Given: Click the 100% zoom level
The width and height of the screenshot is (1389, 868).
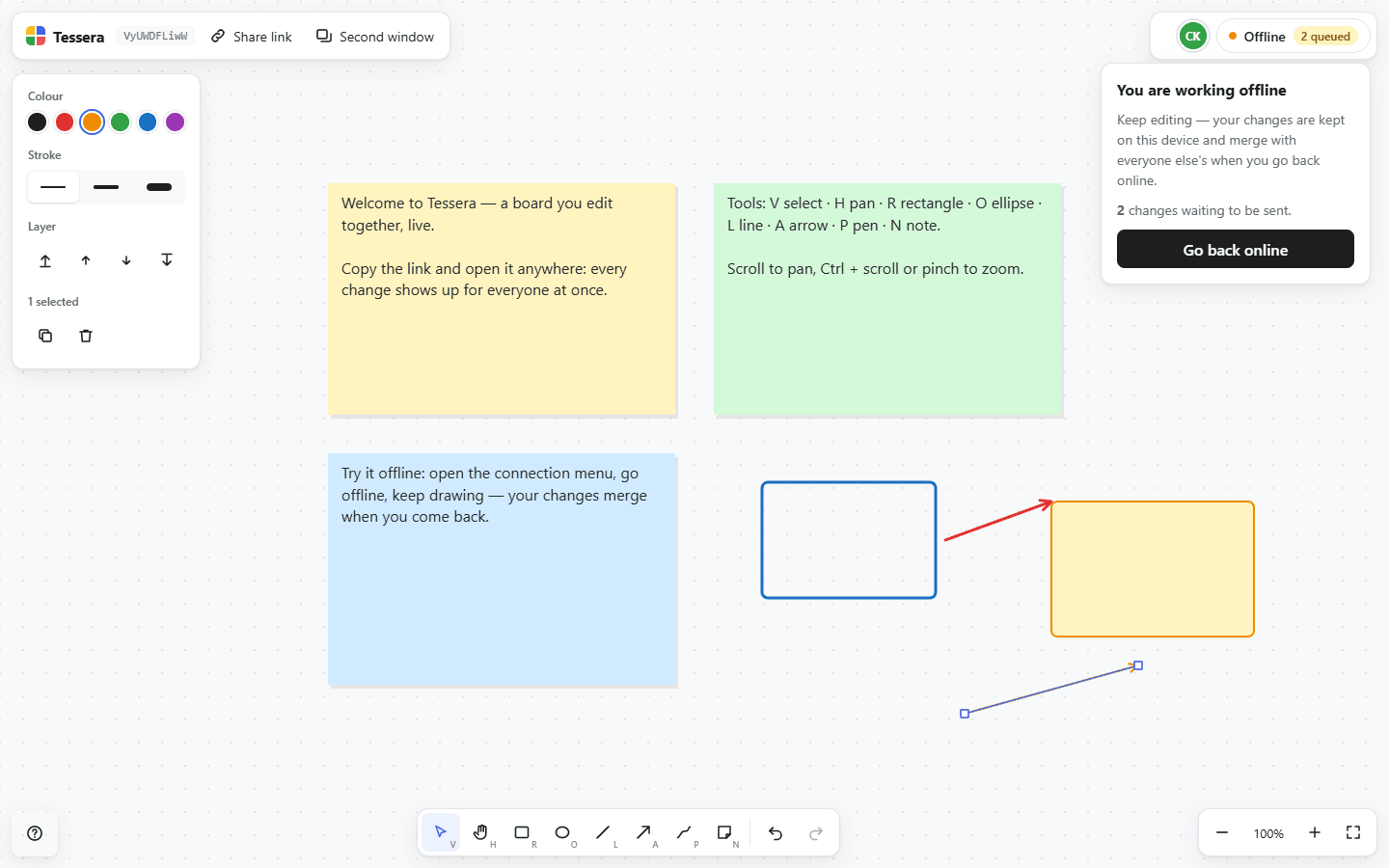Looking at the screenshot, I should coord(1268,833).
